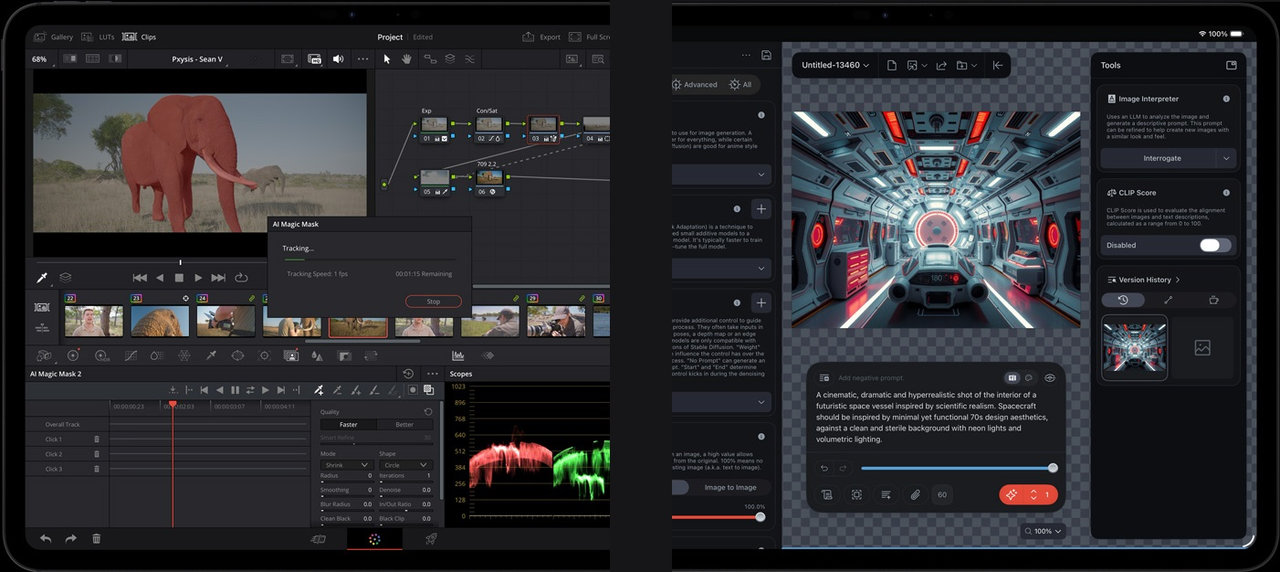This screenshot has width=1280, height=572.
Task: Mute viewer audio with speaker icon
Action: click(x=338, y=59)
